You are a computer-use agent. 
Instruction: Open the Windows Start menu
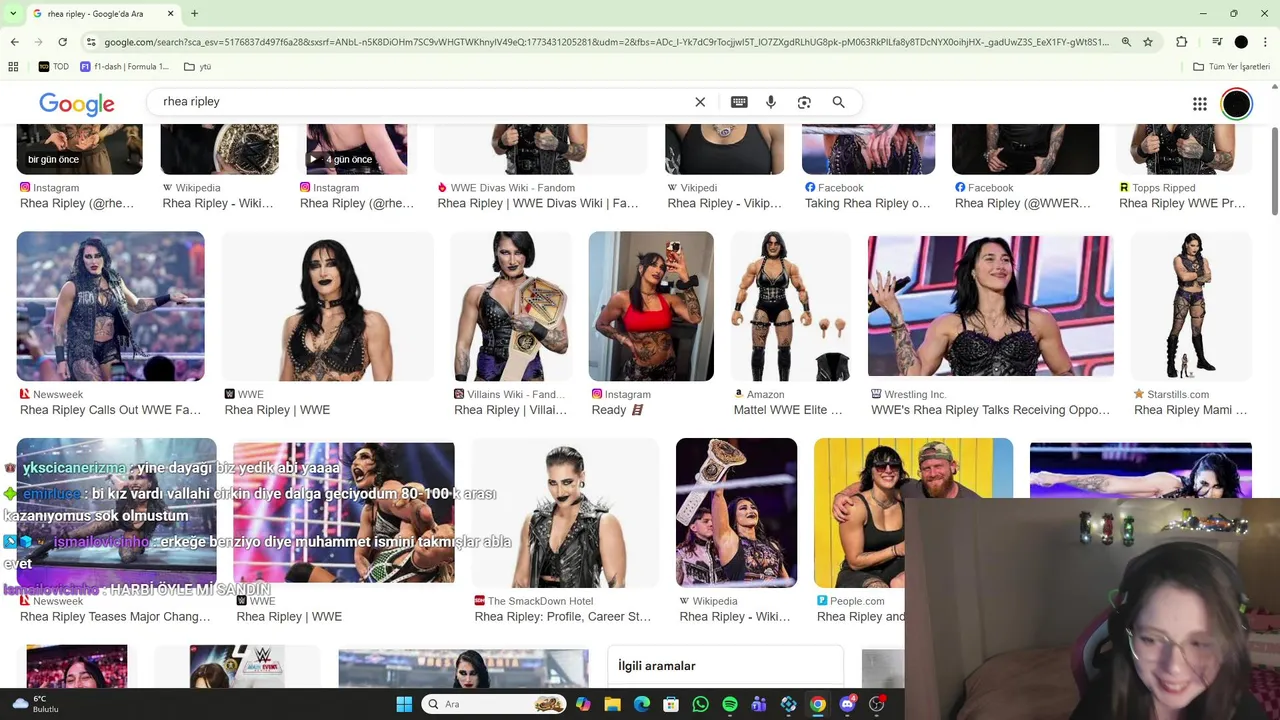coord(404,704)
